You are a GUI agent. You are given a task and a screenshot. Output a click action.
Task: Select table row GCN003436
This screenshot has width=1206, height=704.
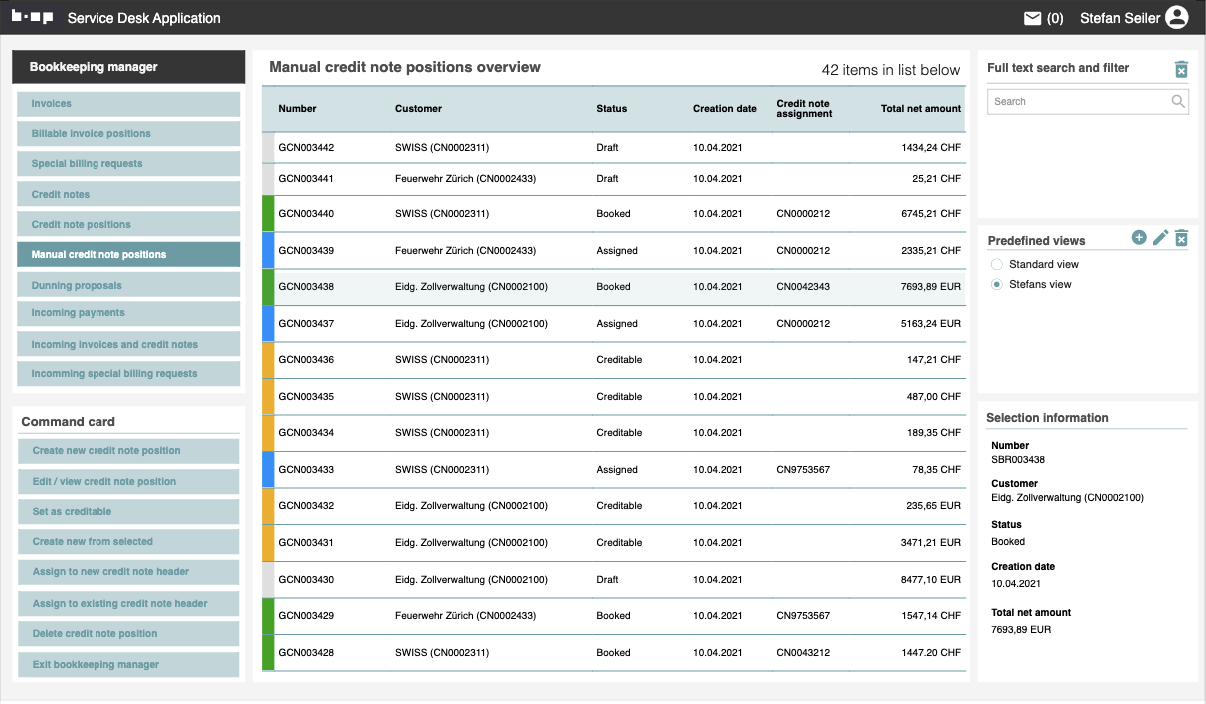click(x=614, y=360)
